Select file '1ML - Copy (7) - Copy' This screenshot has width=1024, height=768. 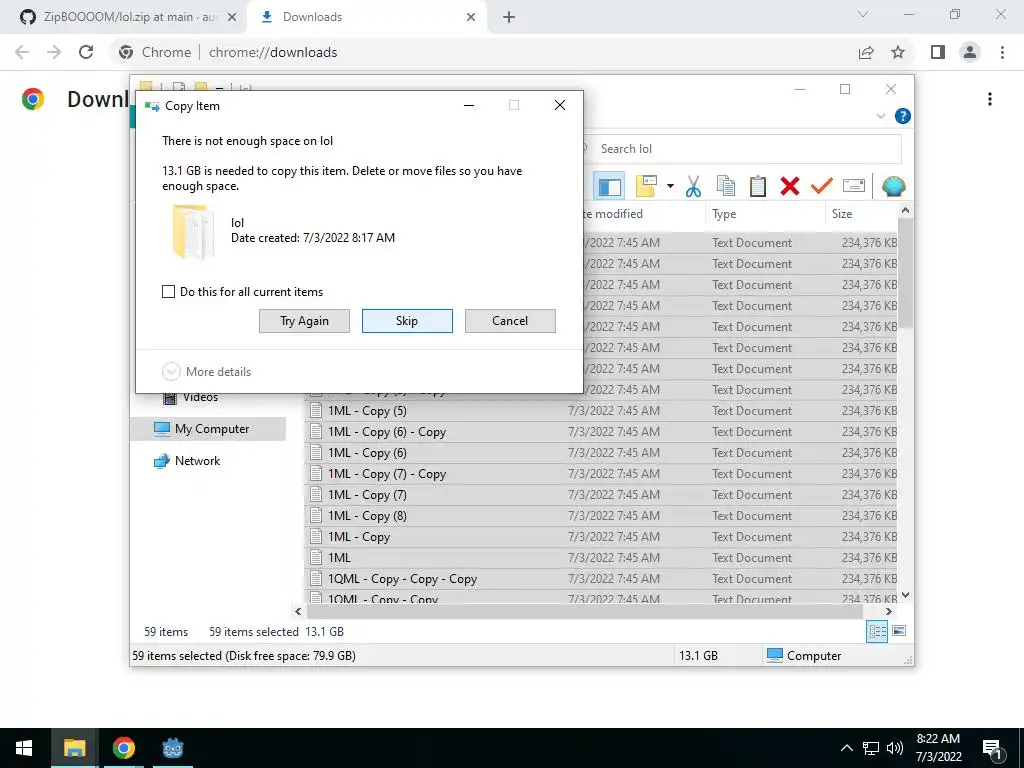(x=387, y=474)
